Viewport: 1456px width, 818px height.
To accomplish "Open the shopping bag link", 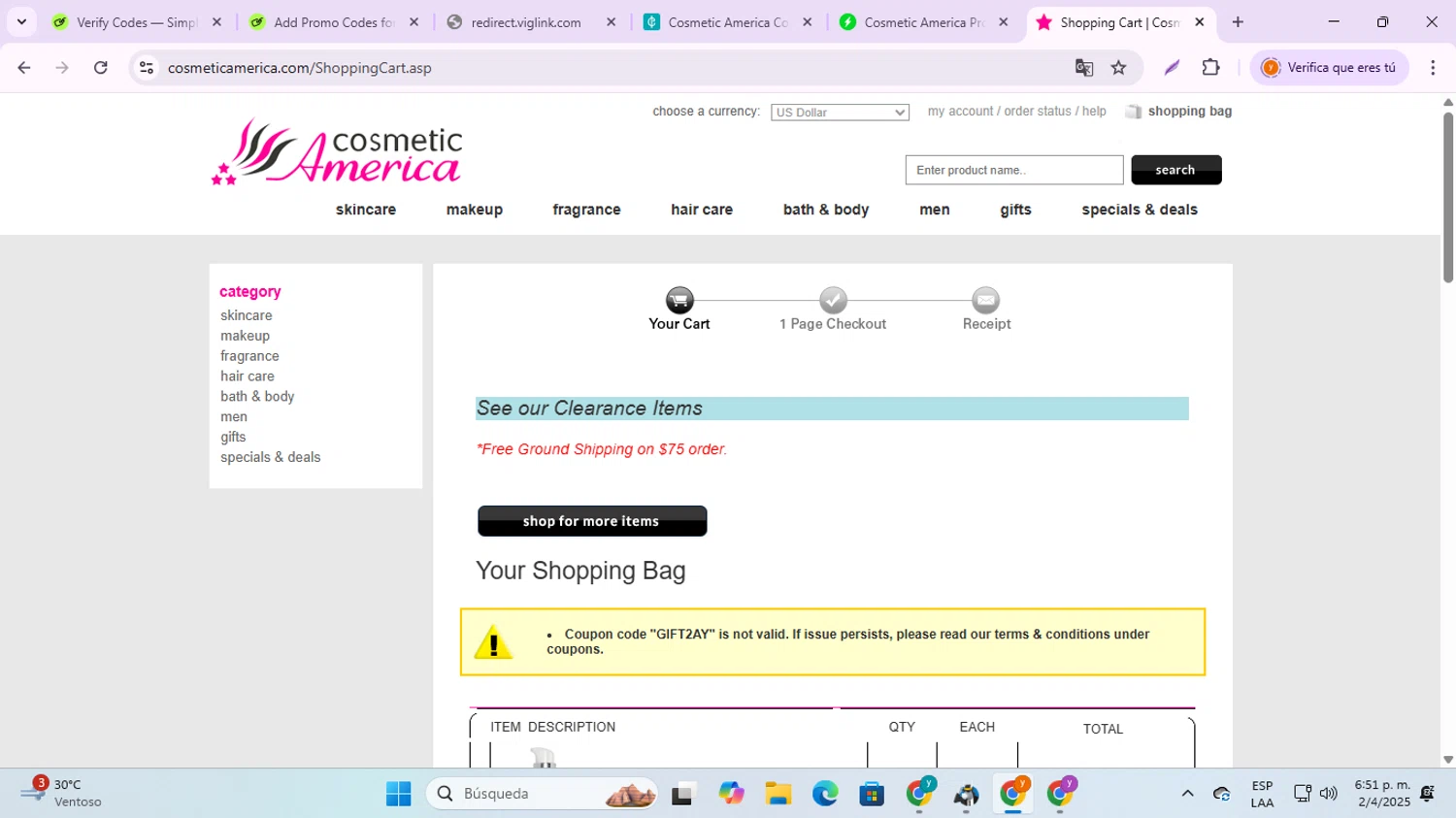I will point(1189,112).
